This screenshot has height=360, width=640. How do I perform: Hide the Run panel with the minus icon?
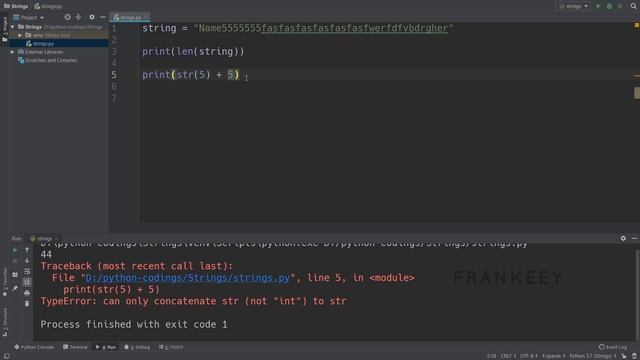coord(634,238)
